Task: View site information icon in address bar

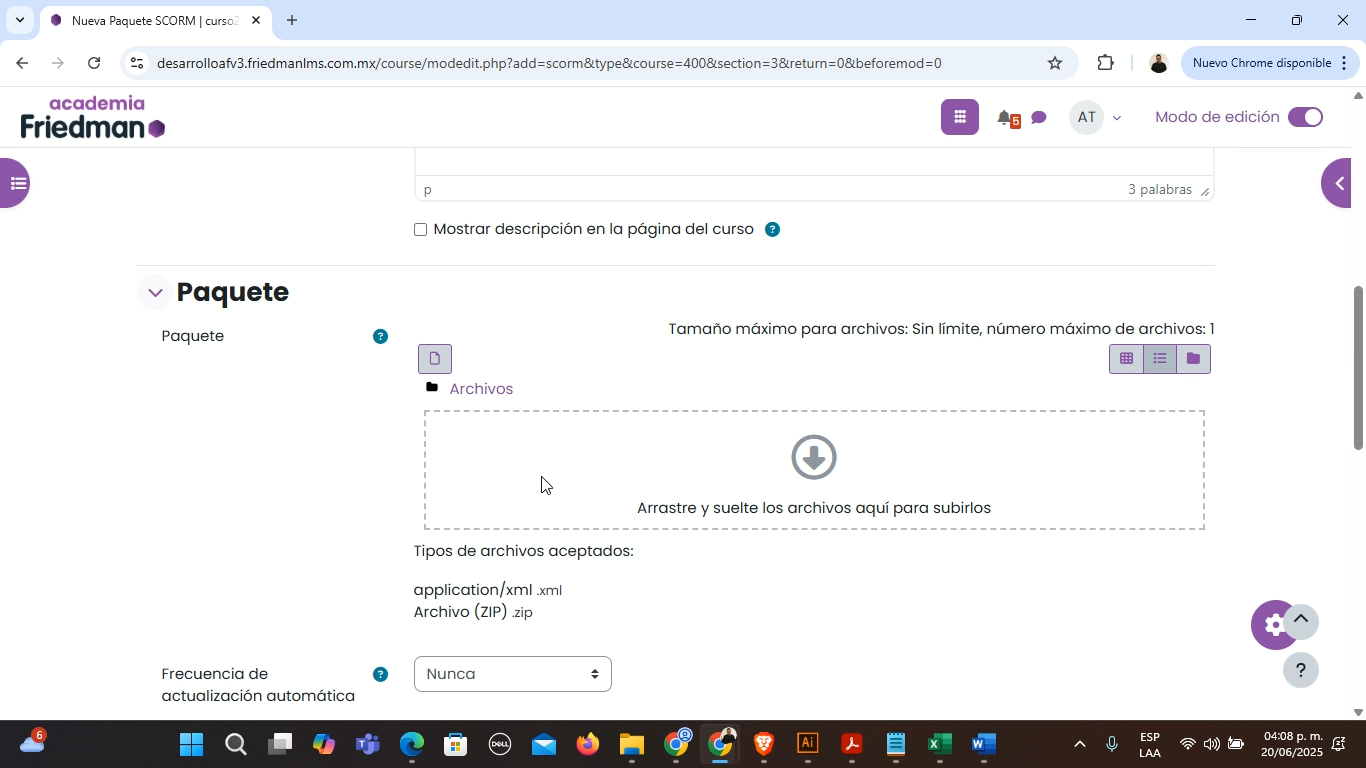Action: click(x=137, y=63)
